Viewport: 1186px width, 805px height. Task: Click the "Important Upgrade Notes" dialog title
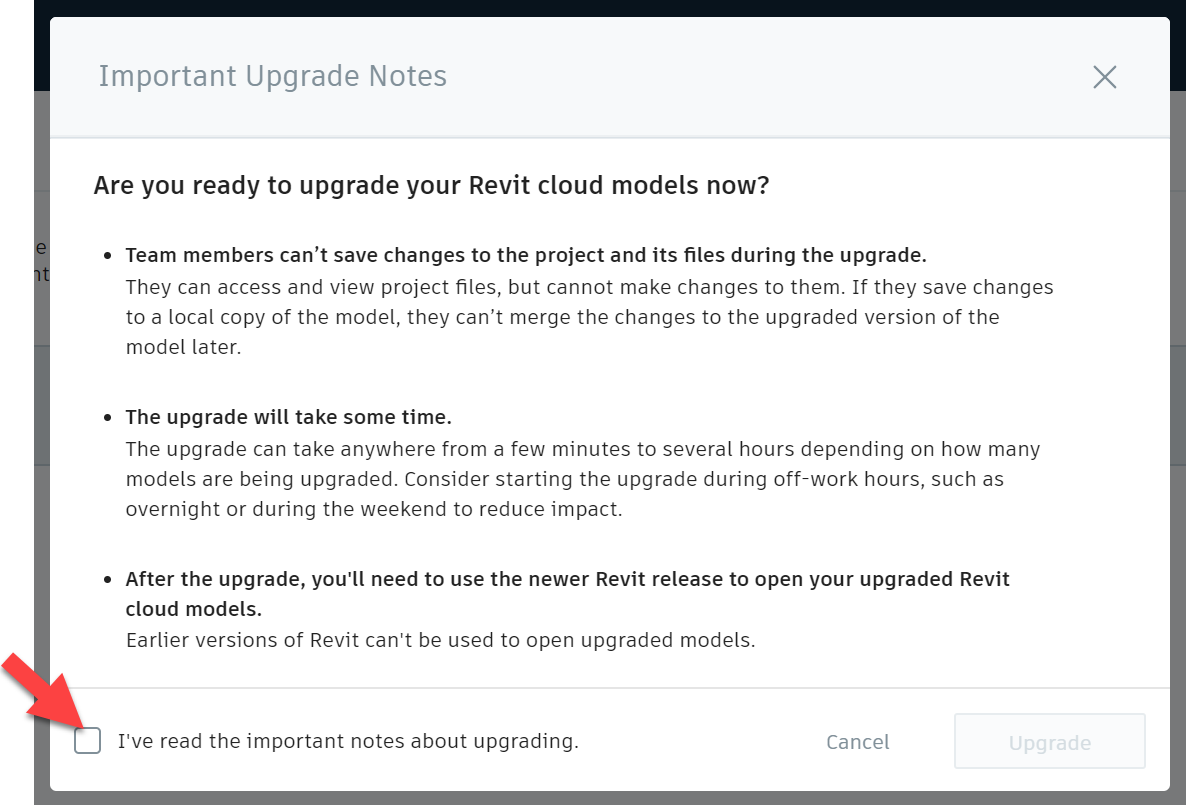(272, 77)
